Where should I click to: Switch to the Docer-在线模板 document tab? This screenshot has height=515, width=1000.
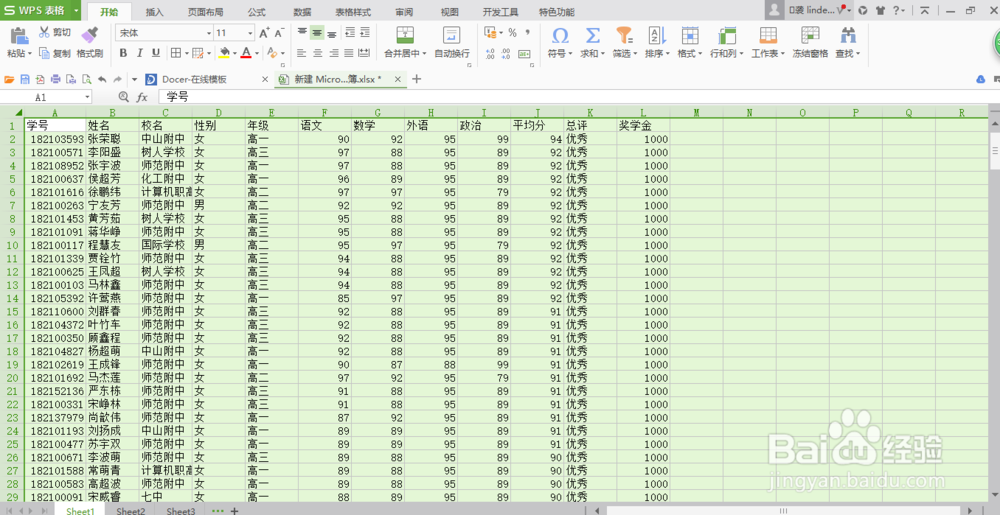tap(195, 80)
